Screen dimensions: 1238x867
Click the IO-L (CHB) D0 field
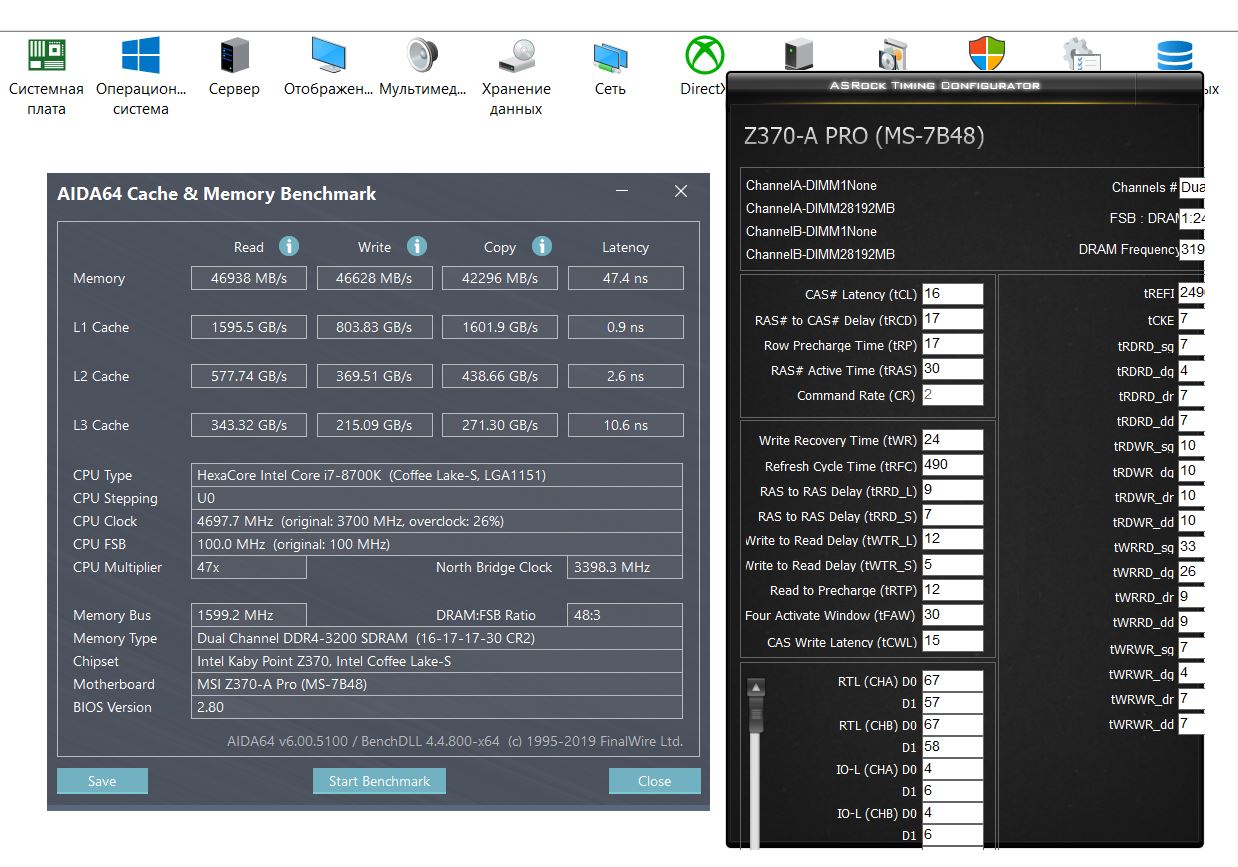pos(952,813)
